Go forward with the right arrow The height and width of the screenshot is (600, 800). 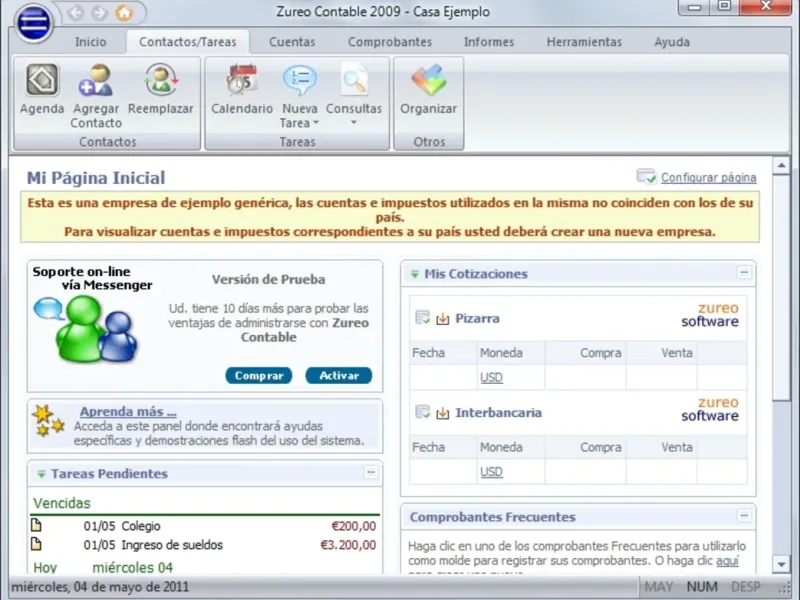(x=99, y=12)
